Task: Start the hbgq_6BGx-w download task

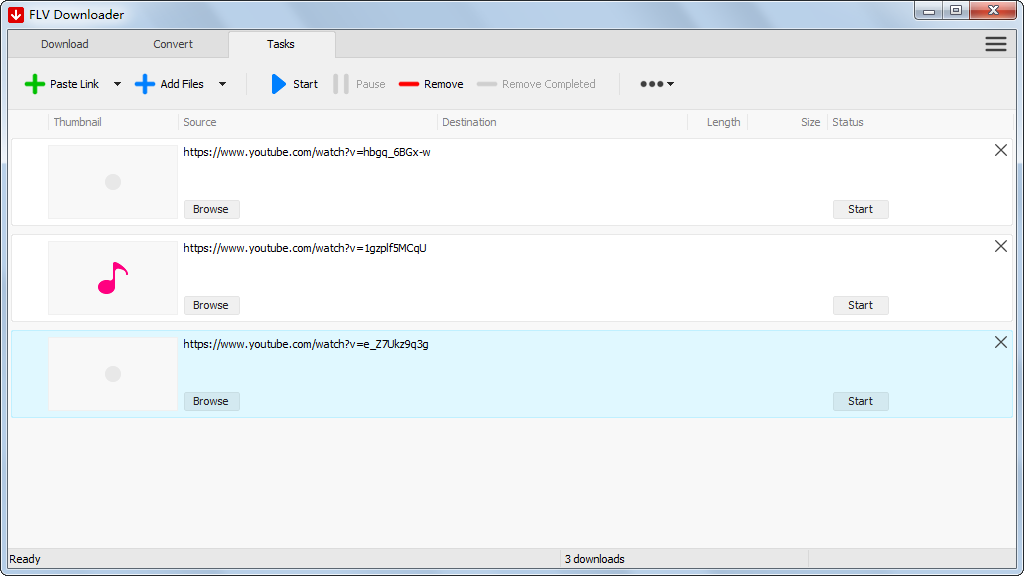Action: click(x=860, y=209)
